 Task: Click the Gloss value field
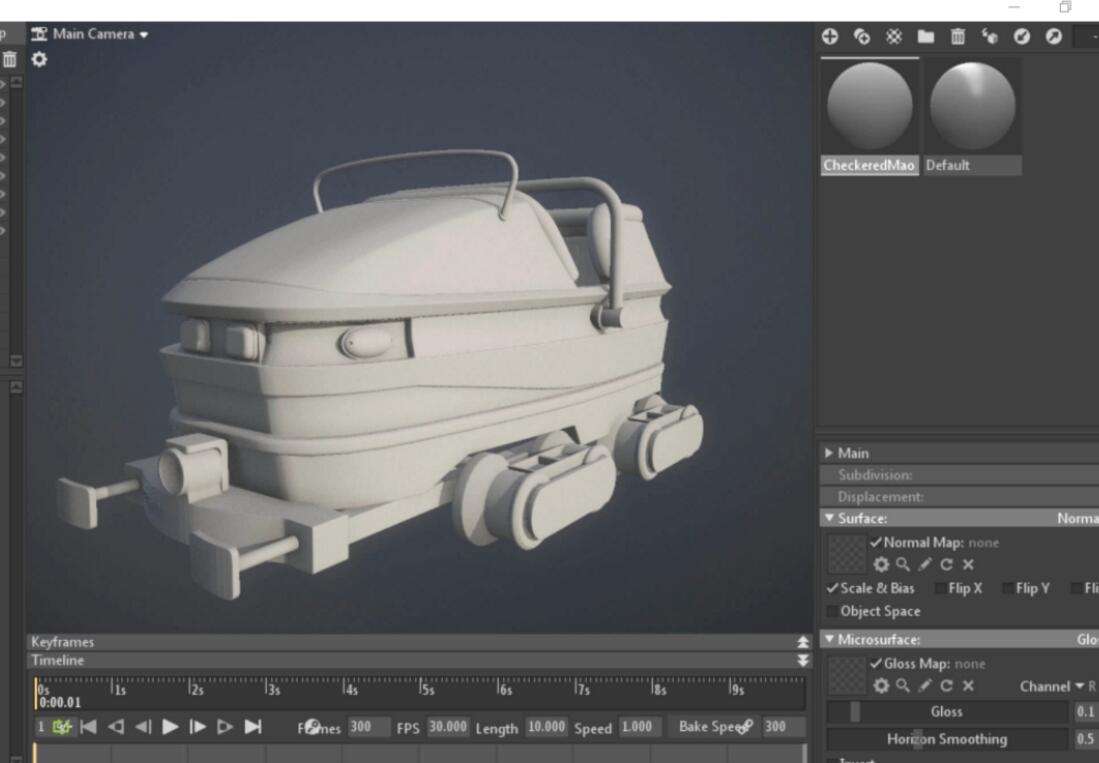point(1086,712)
